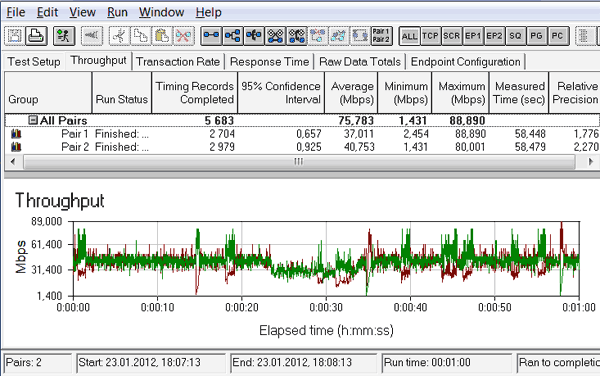600x376 pixels.
Task: Select the Pair 2 row
Action: pos(302,147)
